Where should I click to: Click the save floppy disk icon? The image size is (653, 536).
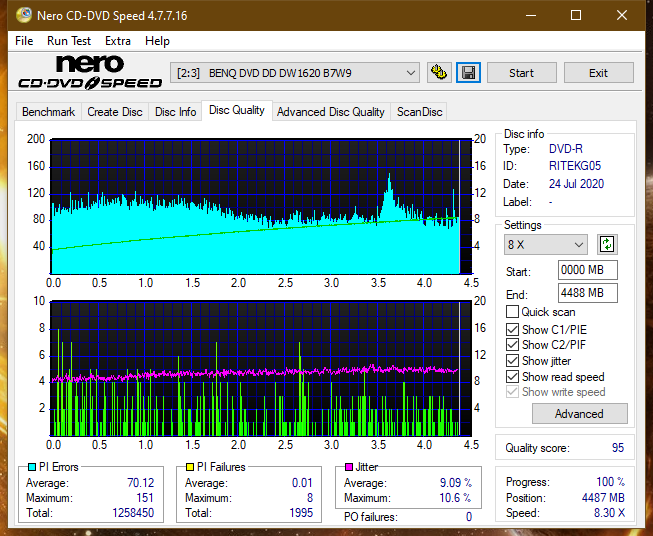[469, 73]
